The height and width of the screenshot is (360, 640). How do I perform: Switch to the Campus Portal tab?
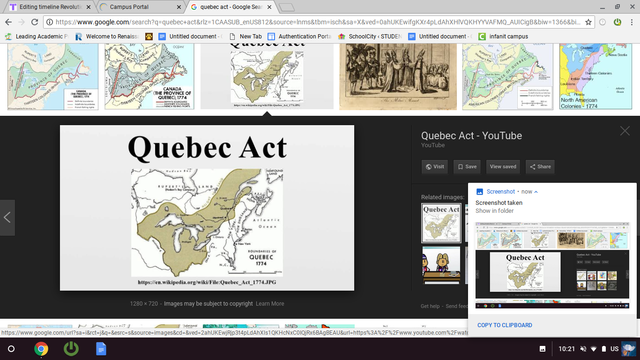coord(141,7)
